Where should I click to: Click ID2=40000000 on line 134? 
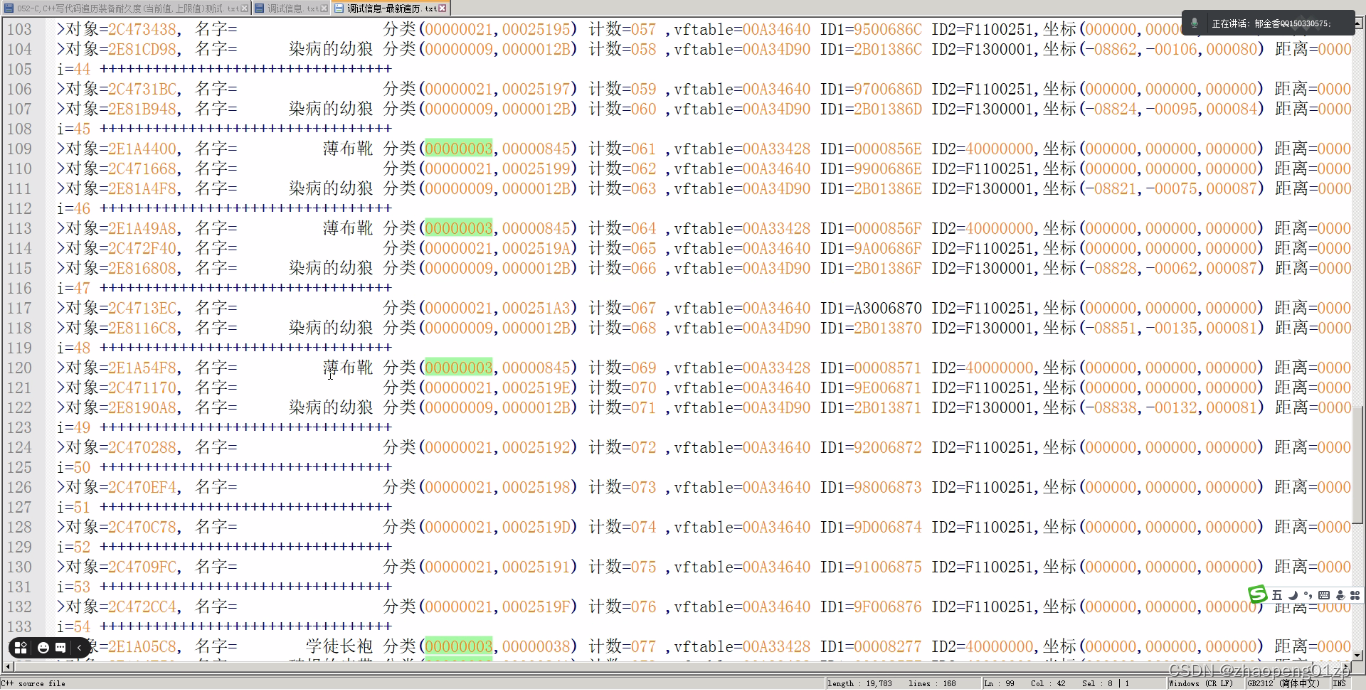(x=982, y=646)
